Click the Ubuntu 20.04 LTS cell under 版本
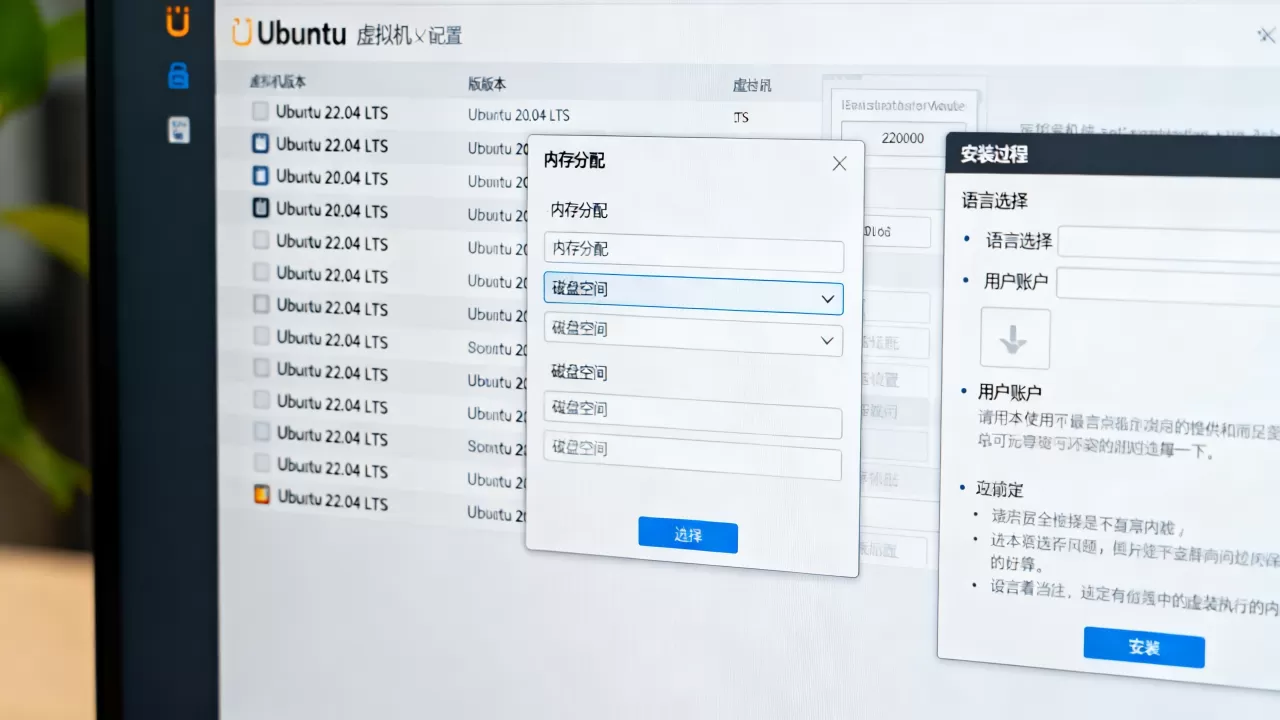Viewport: 1280px width, 720px height. coord(518,115)
